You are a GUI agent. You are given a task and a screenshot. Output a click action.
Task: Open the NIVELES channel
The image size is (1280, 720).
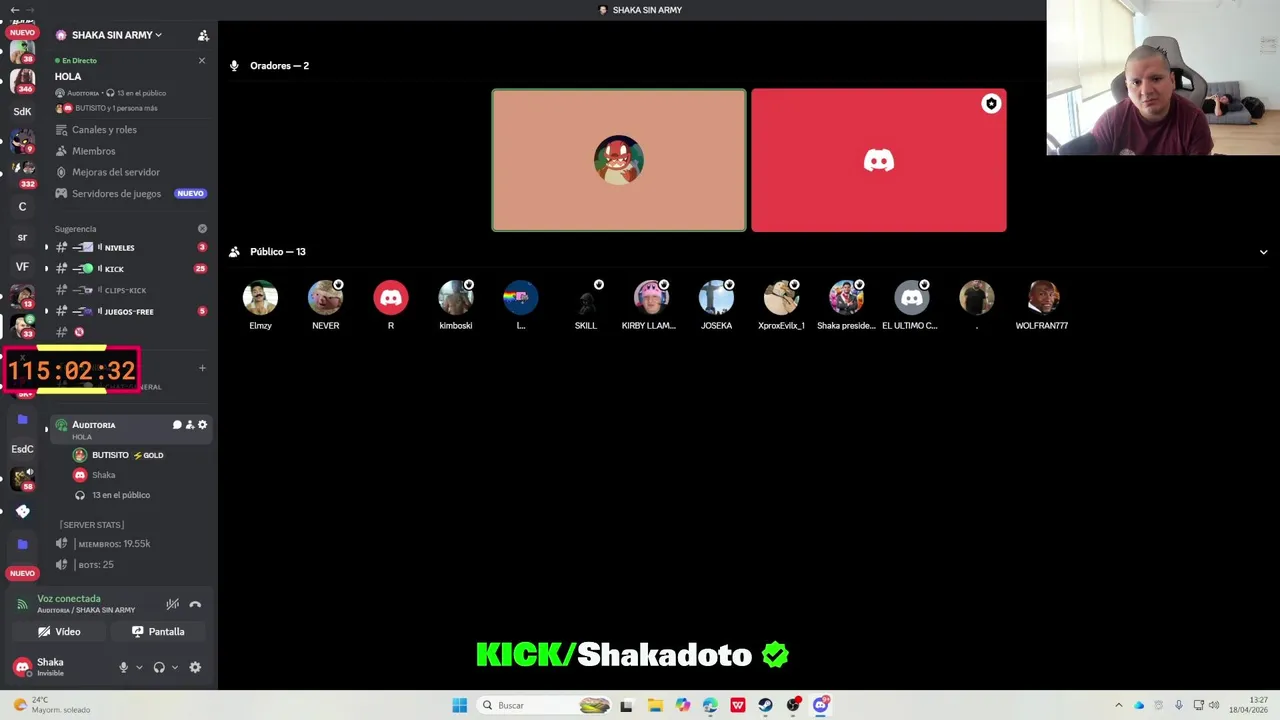[130, 248]
